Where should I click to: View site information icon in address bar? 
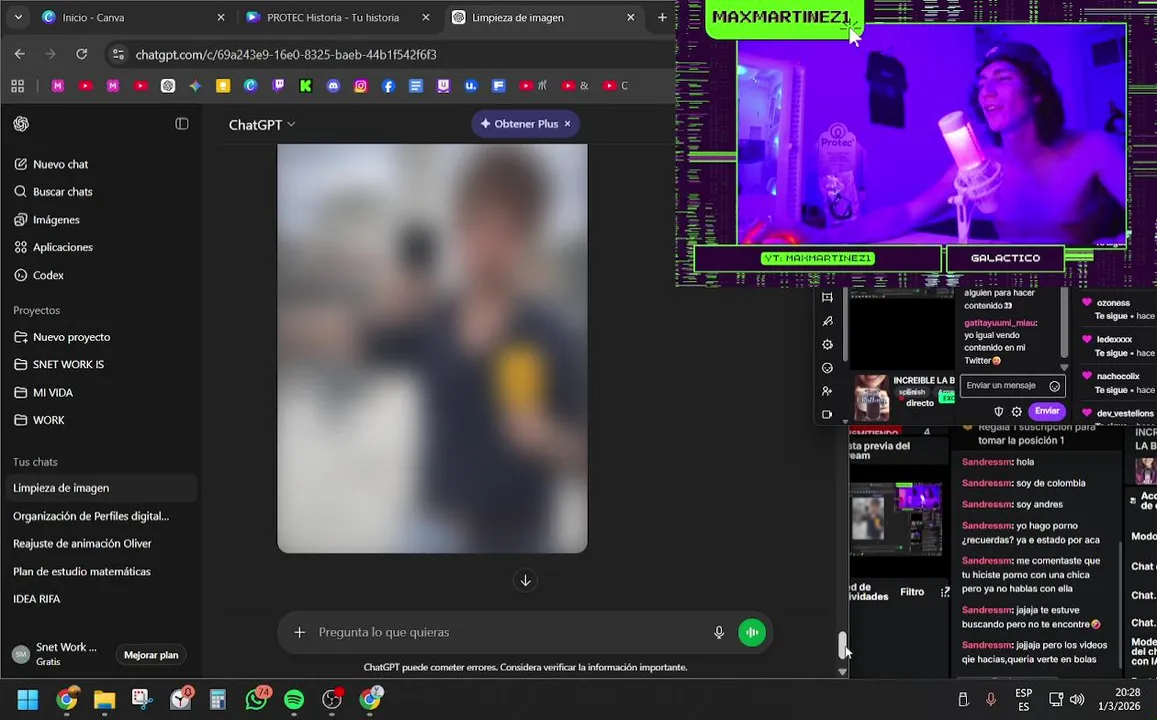[x=118, y=54]
